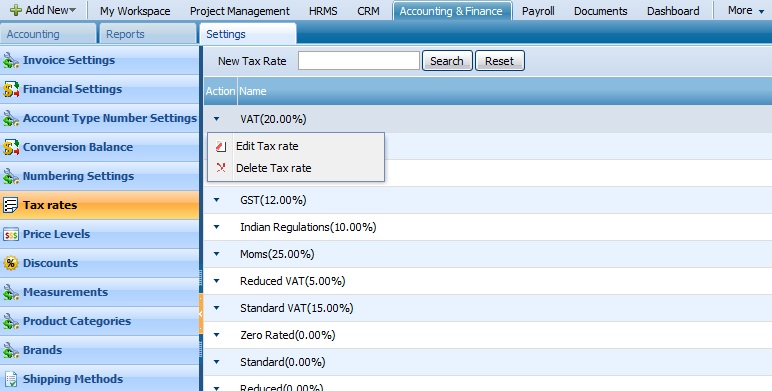
Task: Switch to the Accounting sub-tab
Action: tap(48, 34)
